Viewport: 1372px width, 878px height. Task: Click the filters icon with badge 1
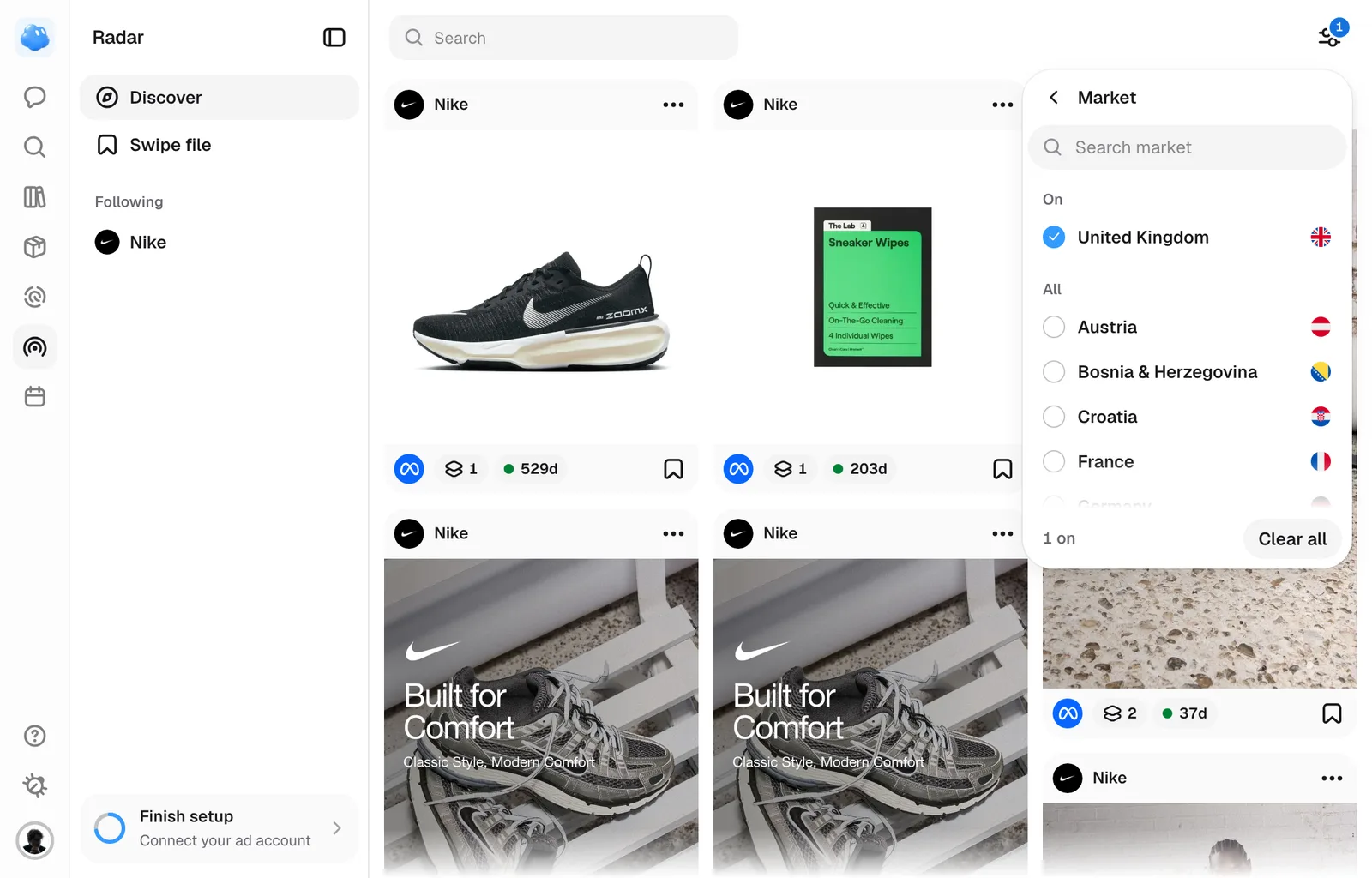click(1329, 37)
